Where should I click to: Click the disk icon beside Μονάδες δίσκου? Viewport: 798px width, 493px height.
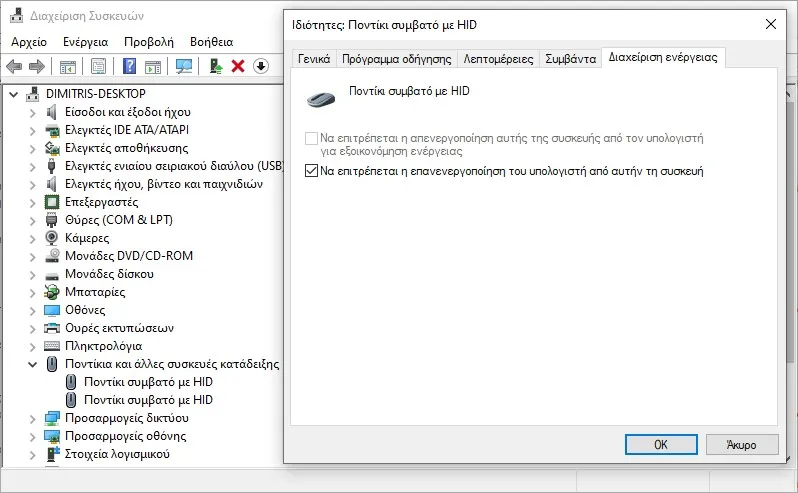click(52, 276)
